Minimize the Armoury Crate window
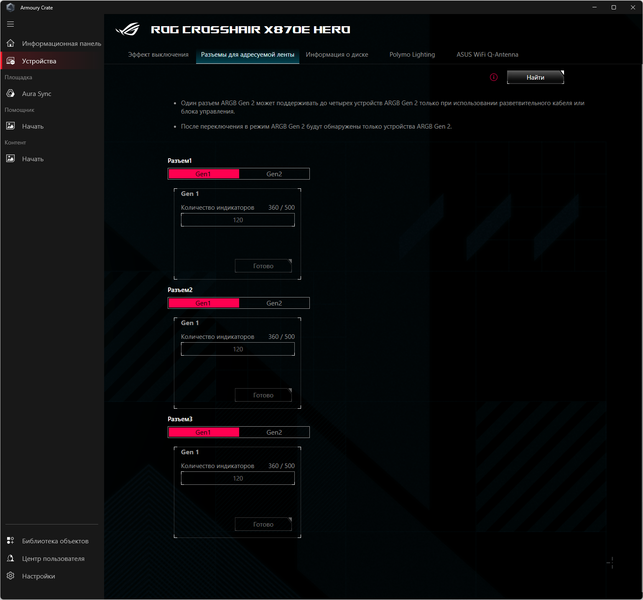The image size is (643, 600). click(x=594, y=7)
